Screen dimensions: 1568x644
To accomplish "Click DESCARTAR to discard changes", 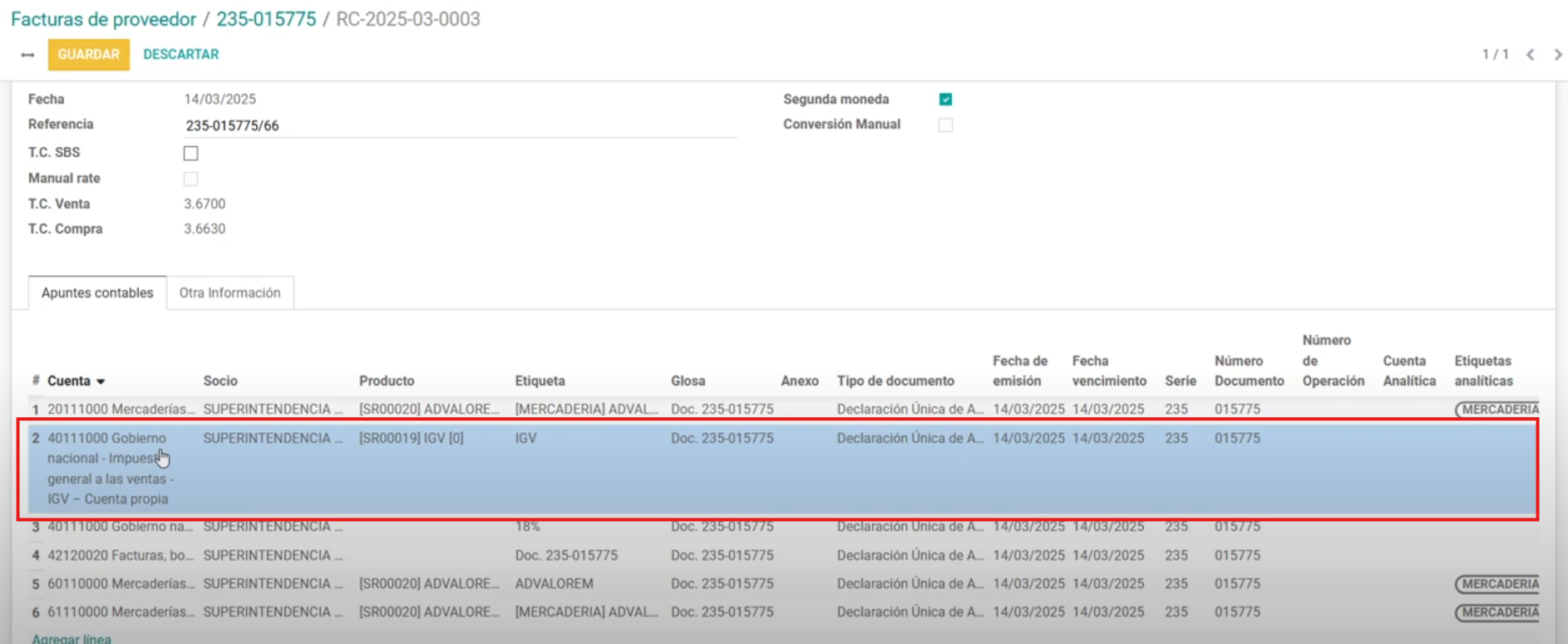I will point(180,55).
